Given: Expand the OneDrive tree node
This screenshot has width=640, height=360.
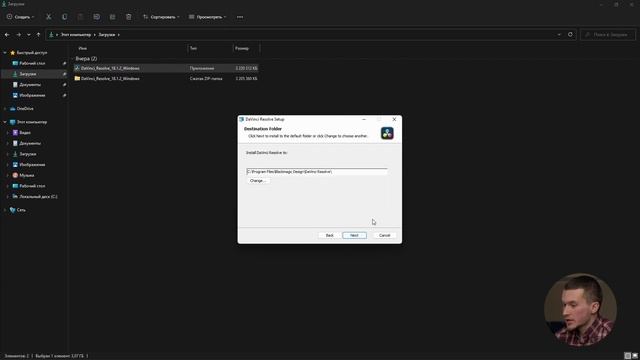Looking at the screenshot, I should (x=5, y=109).
